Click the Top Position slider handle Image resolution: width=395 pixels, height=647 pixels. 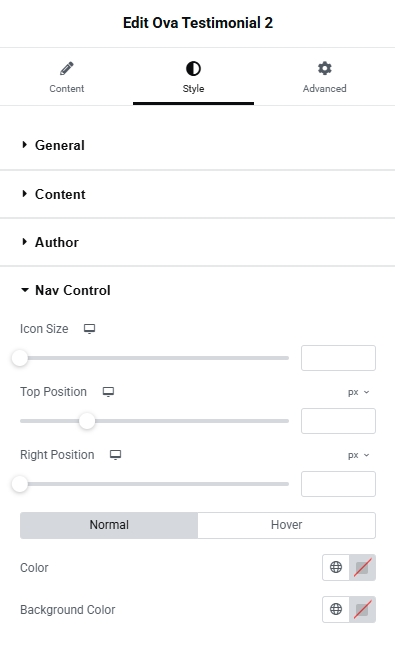(87, 421)
